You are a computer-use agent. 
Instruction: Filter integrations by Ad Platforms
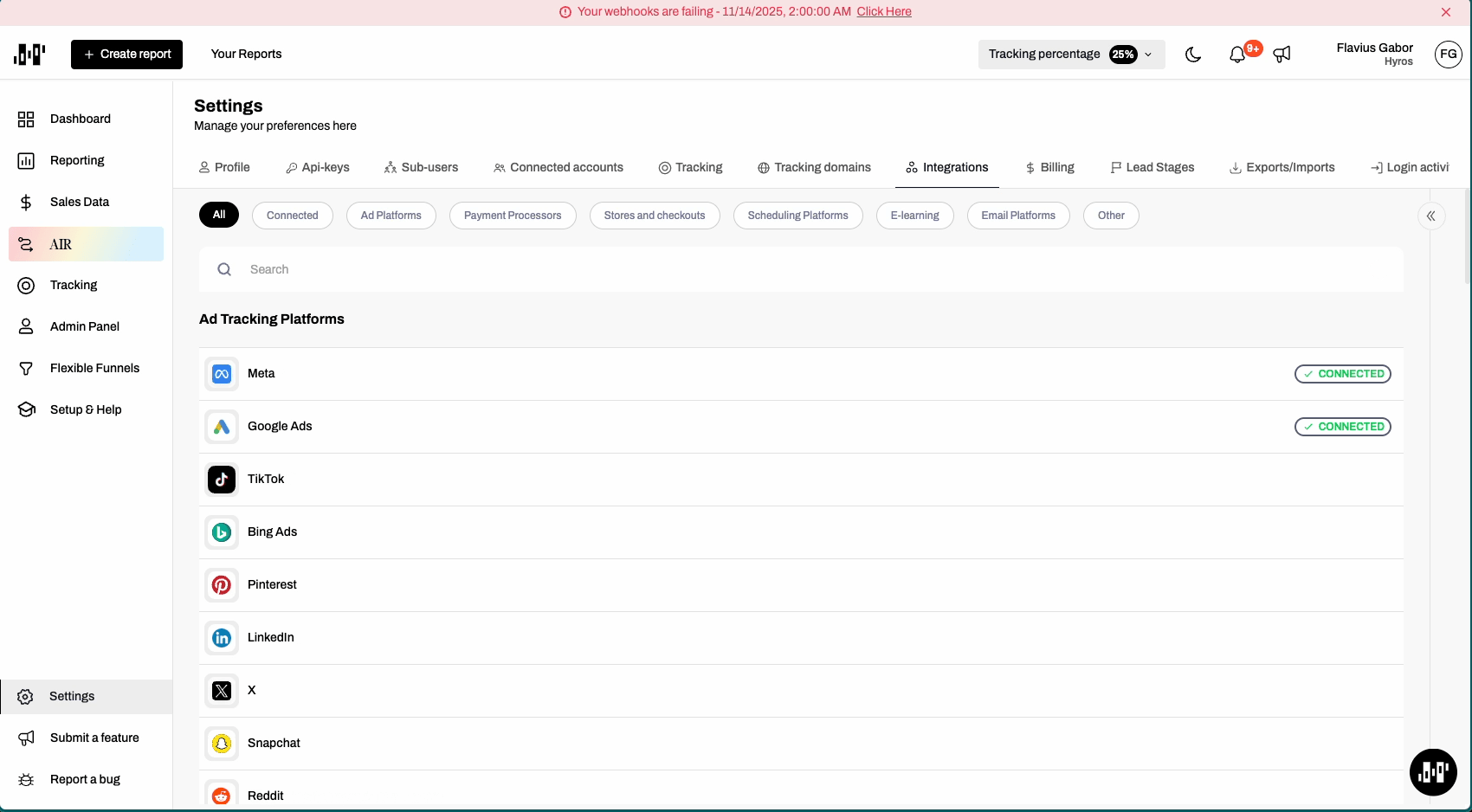pos(391,216)
